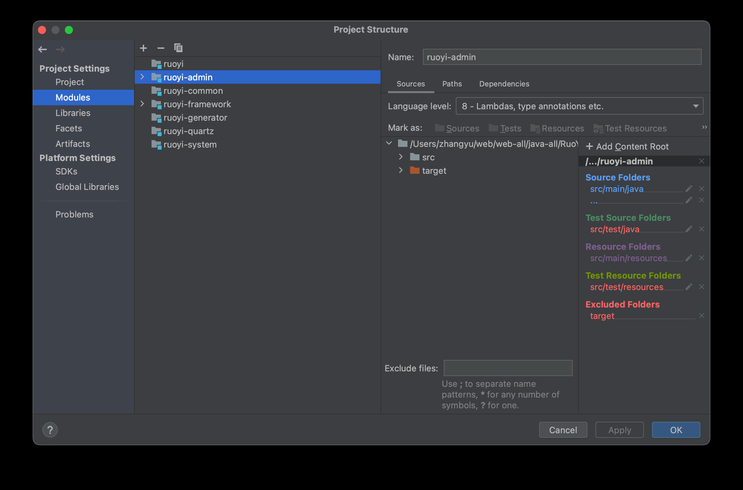This screenshot has width=743, height=490.
Task: Click the src/test/resources folder link
Action: point(626,287)
